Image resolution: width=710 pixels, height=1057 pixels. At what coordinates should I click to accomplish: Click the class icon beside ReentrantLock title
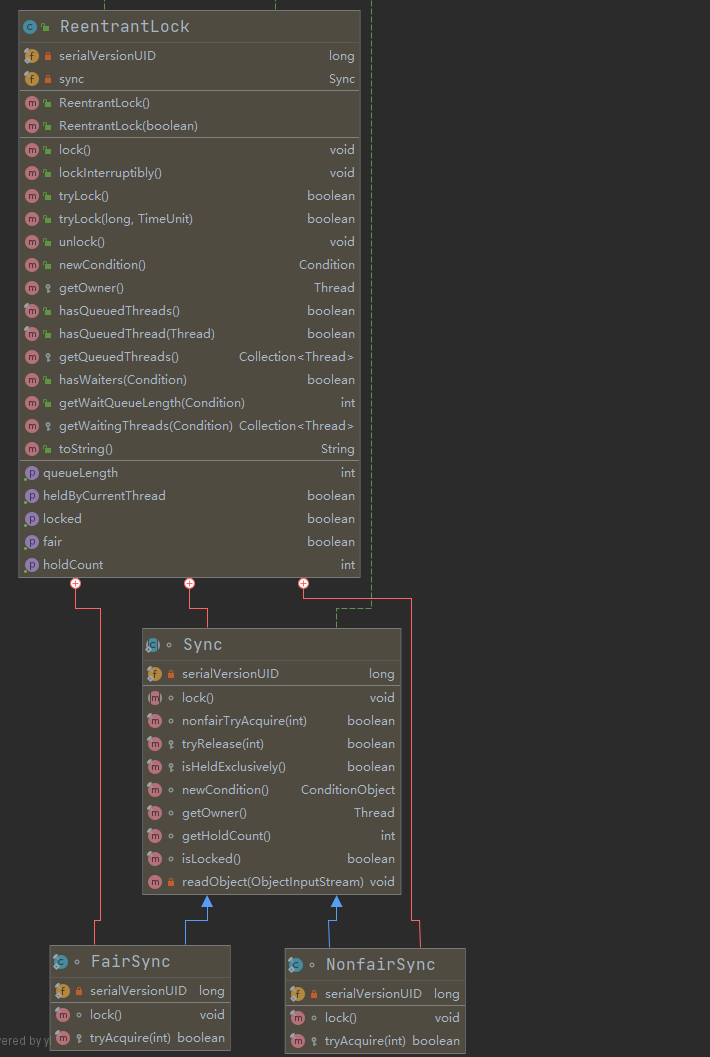coord(30,27)
